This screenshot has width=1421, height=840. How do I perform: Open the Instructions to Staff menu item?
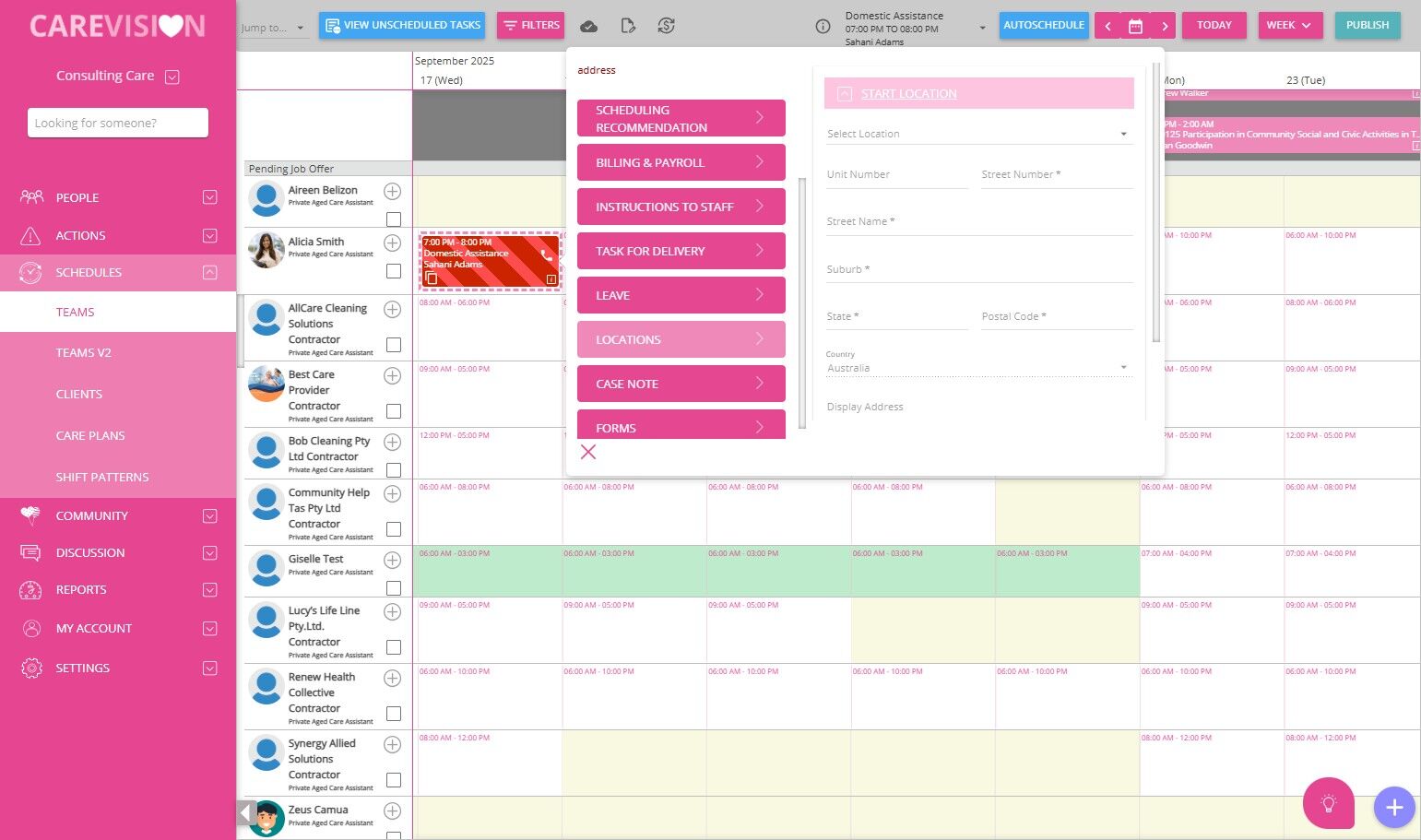click(681, 207)
